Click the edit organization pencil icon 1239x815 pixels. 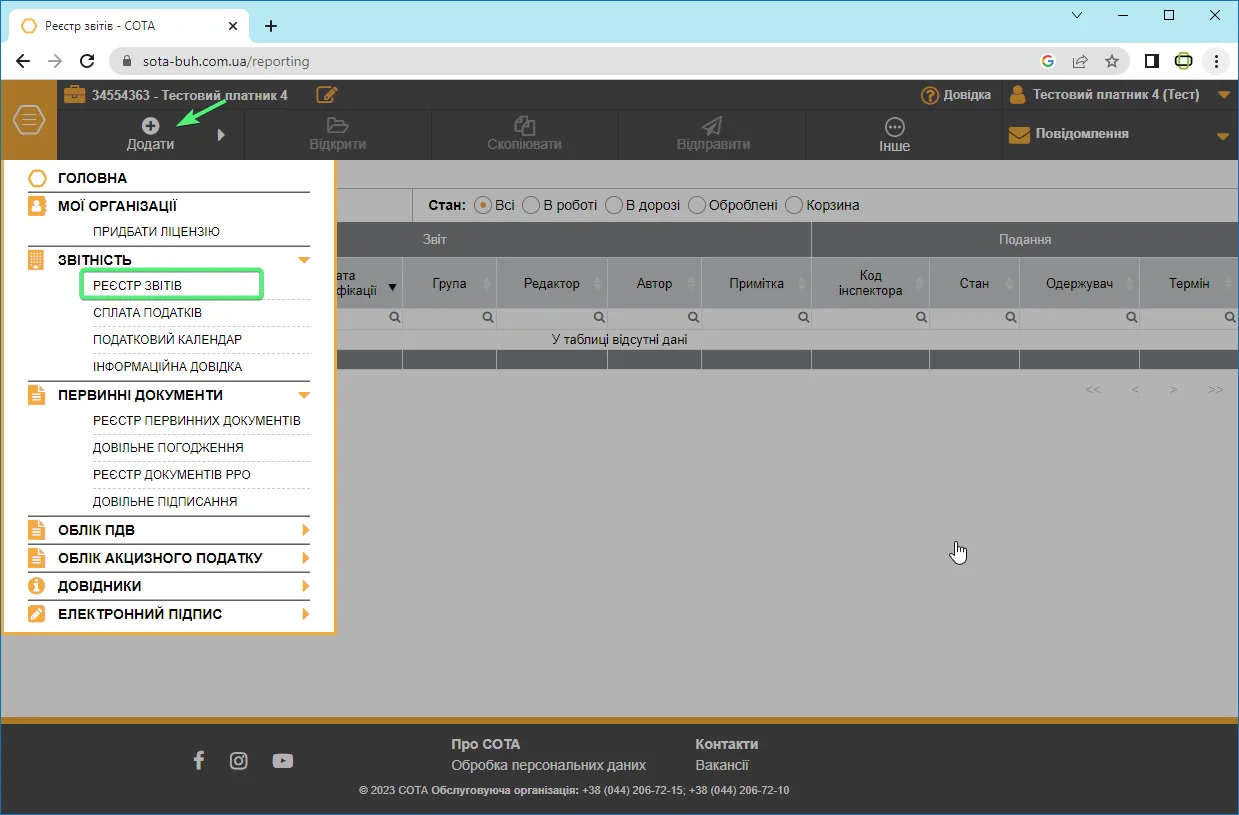(x=327, y=95)
